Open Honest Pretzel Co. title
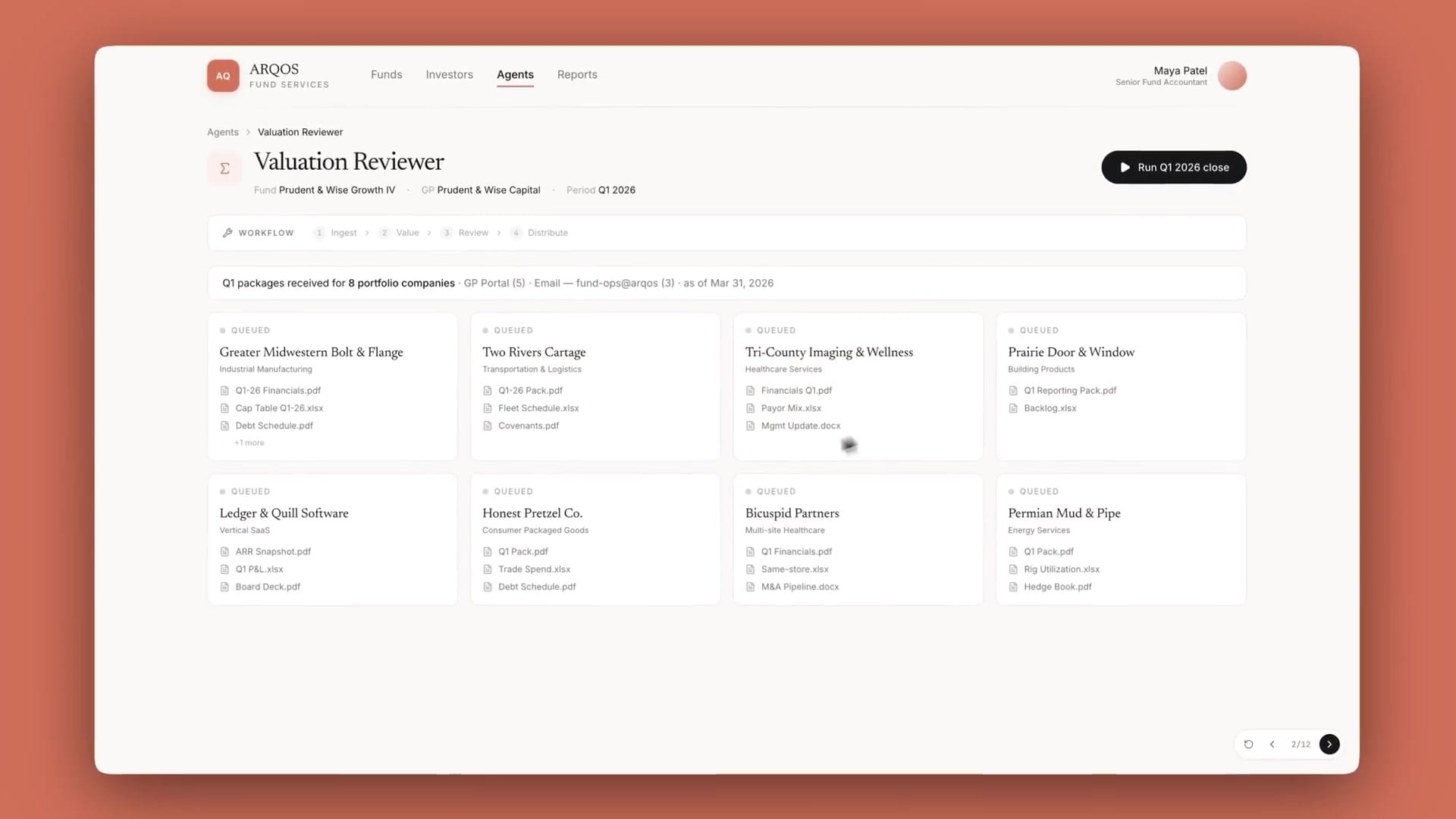This screenshot has height=819, width=1456. 532,513
